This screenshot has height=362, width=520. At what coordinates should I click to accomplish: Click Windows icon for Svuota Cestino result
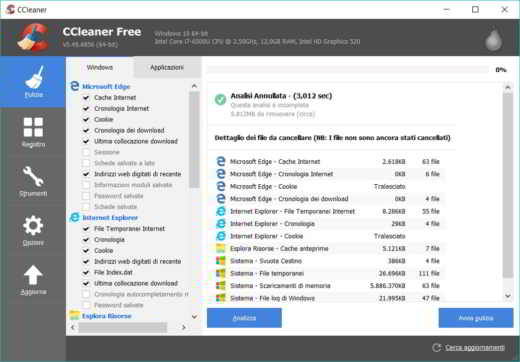[x=220, y=261]
